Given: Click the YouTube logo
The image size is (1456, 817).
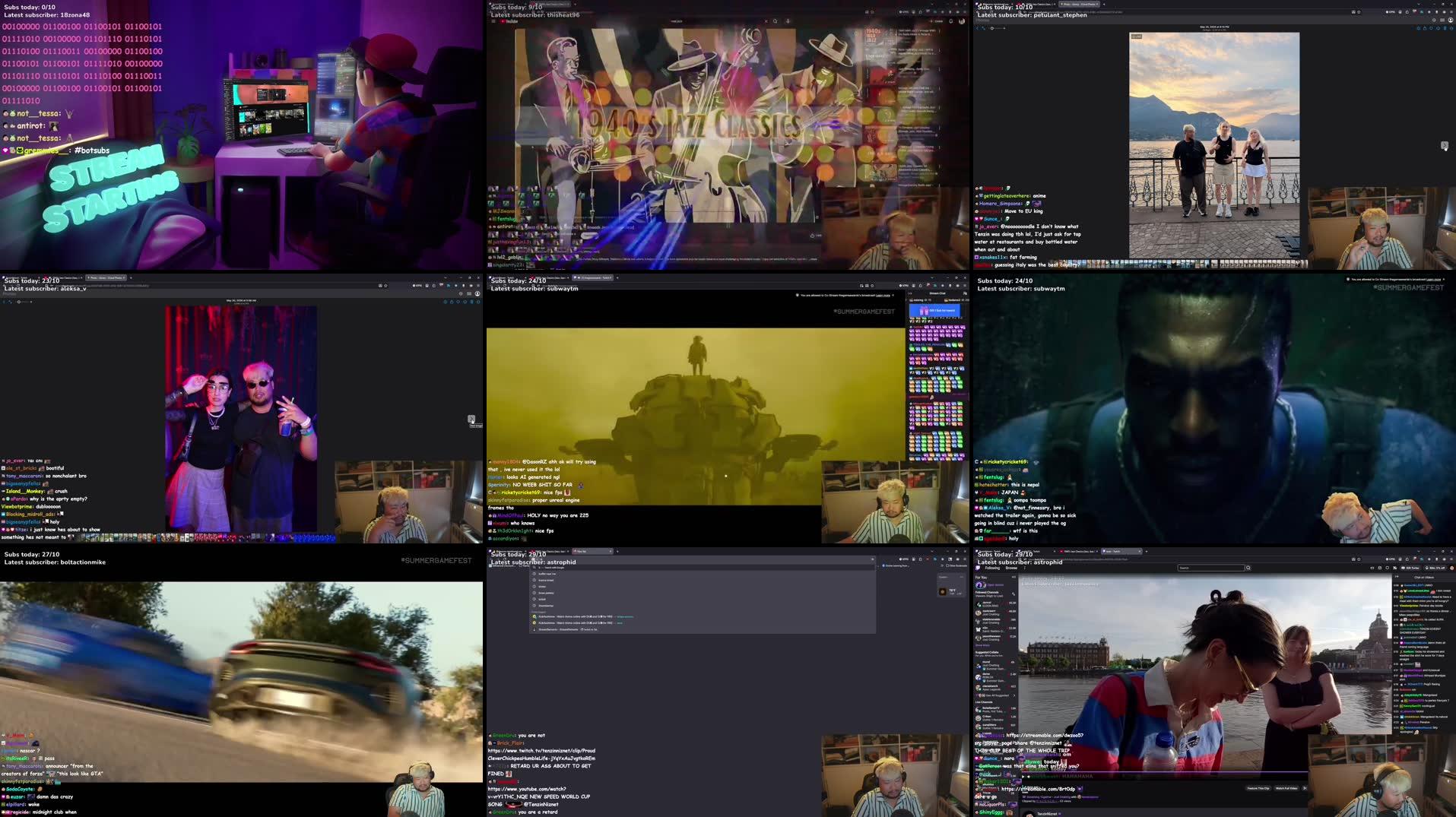Looking at the screenshot, I should click(x=509, y=21).
